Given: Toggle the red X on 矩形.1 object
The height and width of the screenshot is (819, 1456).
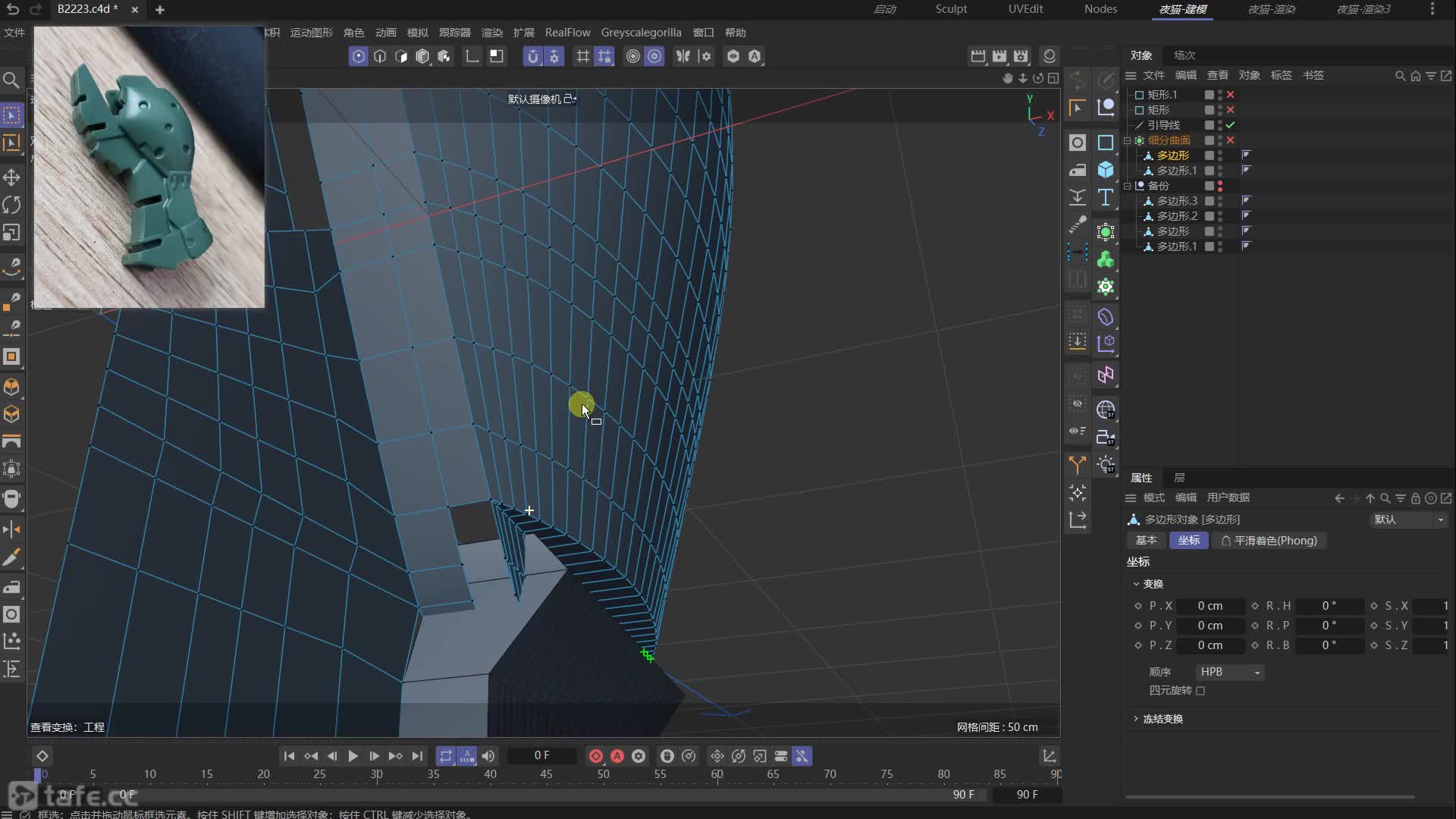Looking at the screenshot, I should coord(1230,95).
